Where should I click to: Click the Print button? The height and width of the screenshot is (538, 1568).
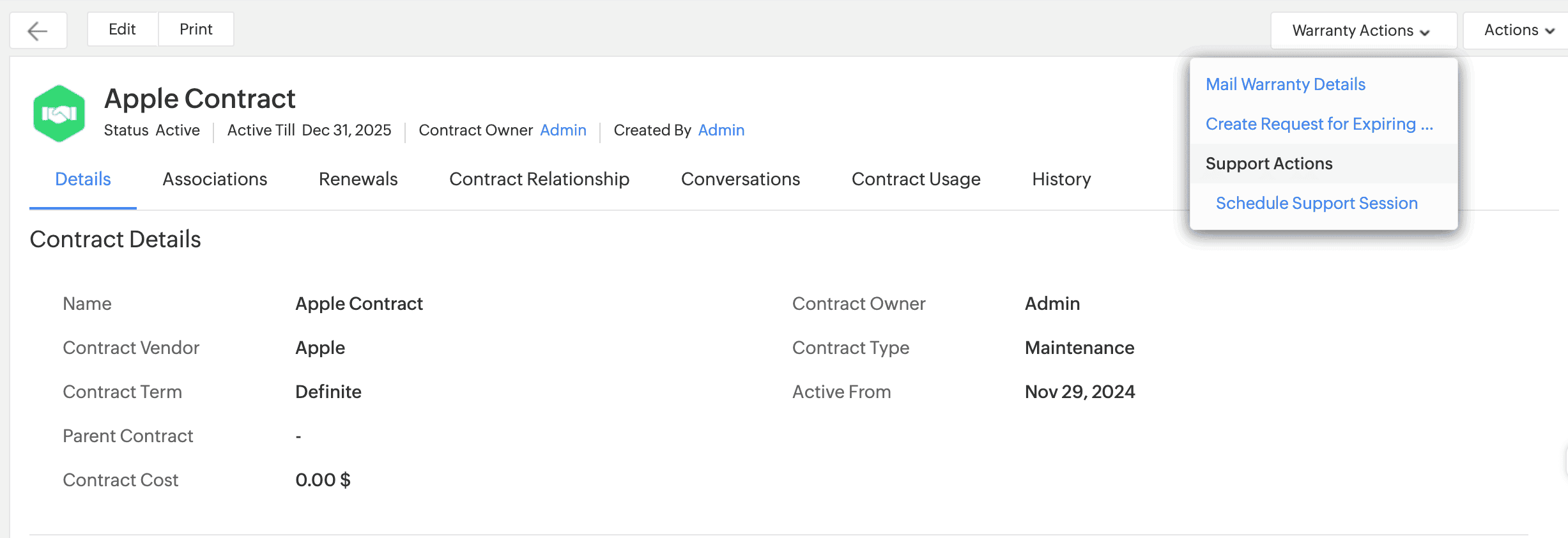point(196,29)
